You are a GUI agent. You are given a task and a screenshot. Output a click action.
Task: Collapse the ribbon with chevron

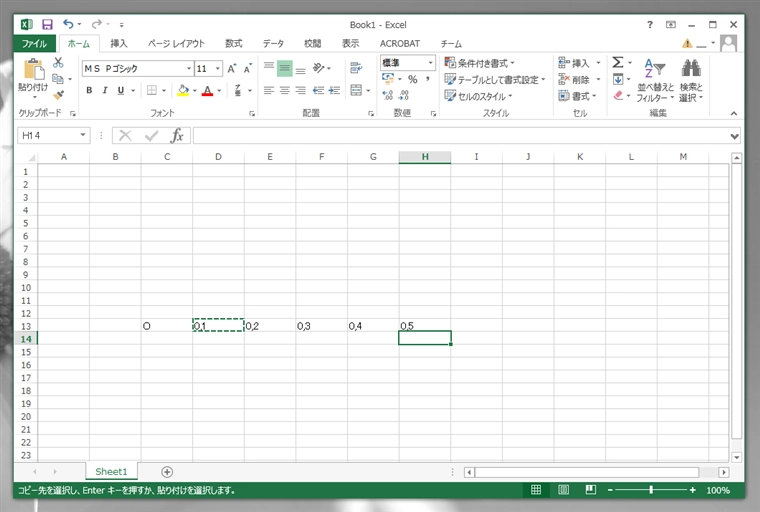click(734, 113)
